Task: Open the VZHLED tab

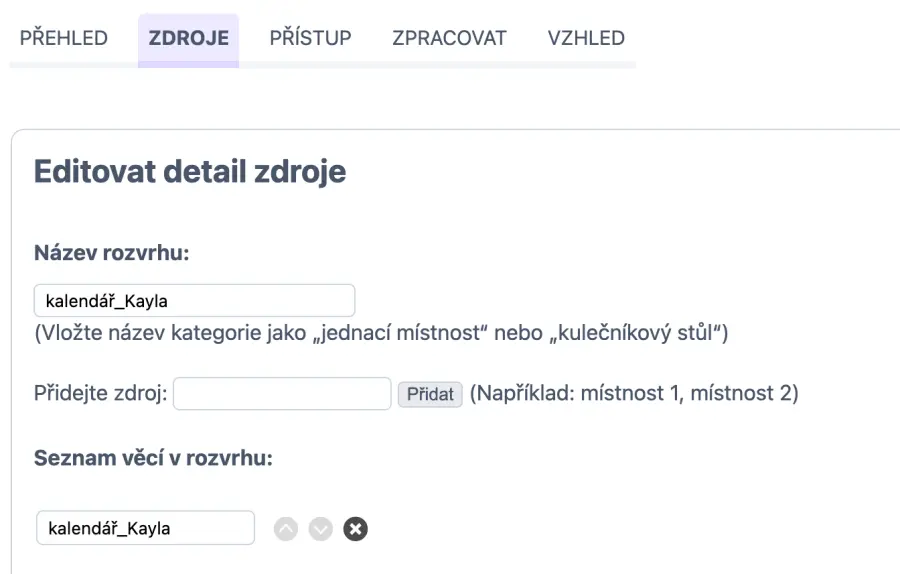Action: (x=586, y=38)
